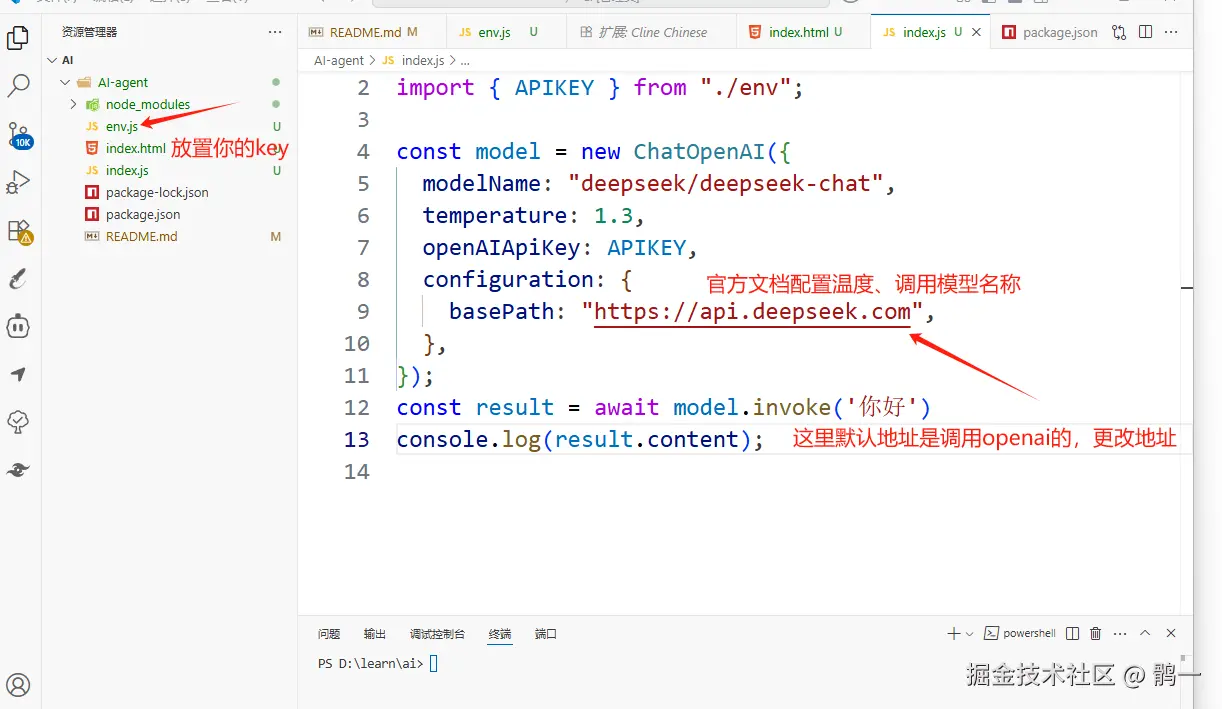1222x709 pixels.
Task: Maximize the terminal panel with up chevron
Action: coord(1145,634)
